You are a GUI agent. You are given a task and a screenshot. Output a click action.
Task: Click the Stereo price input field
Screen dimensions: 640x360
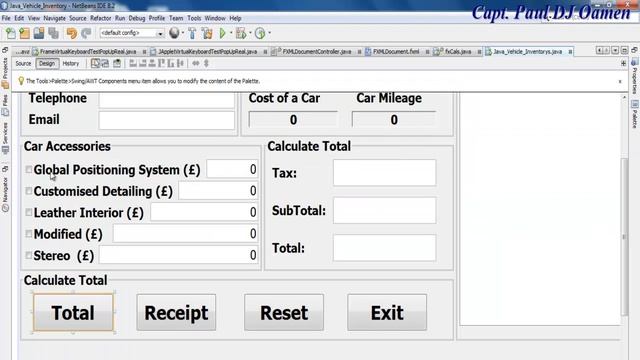(x=178, y=255)
